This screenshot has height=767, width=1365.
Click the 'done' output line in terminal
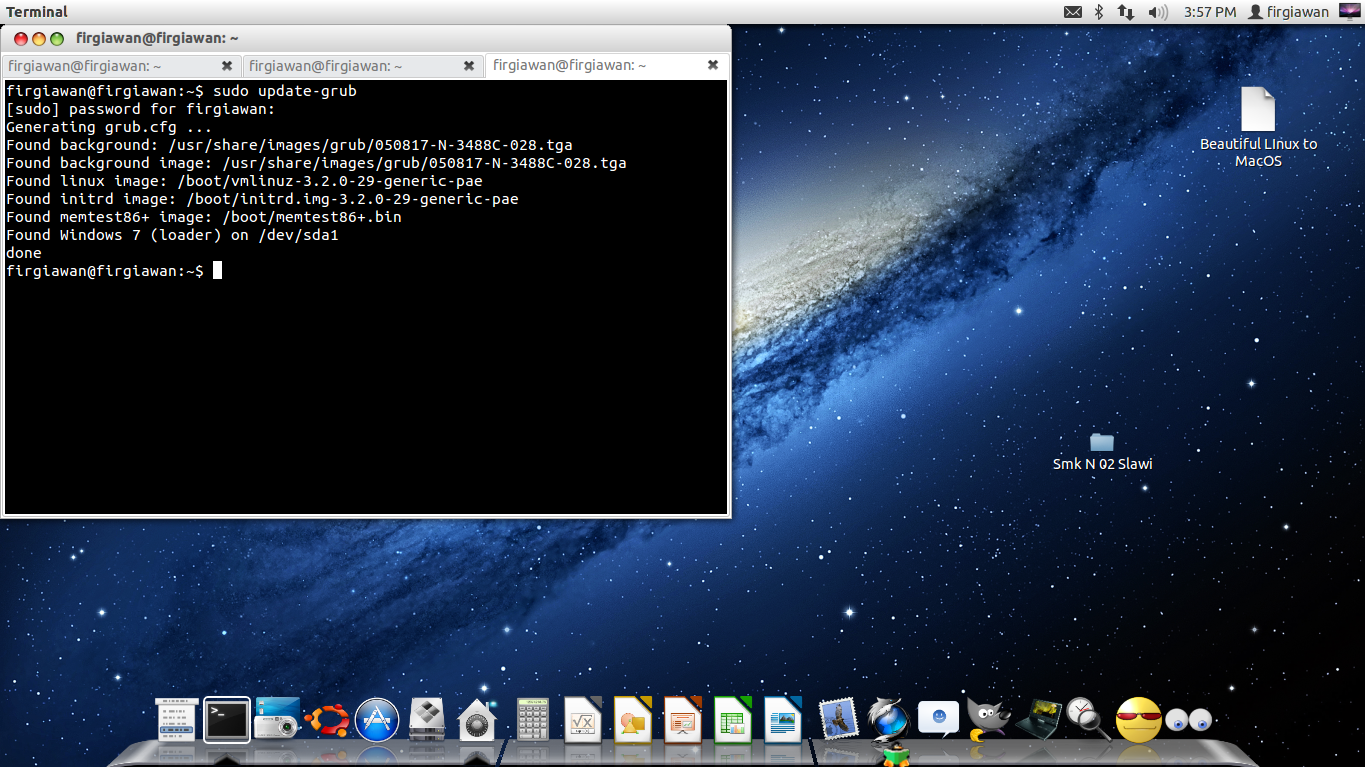pyautogui.click(x=24, y=253)
